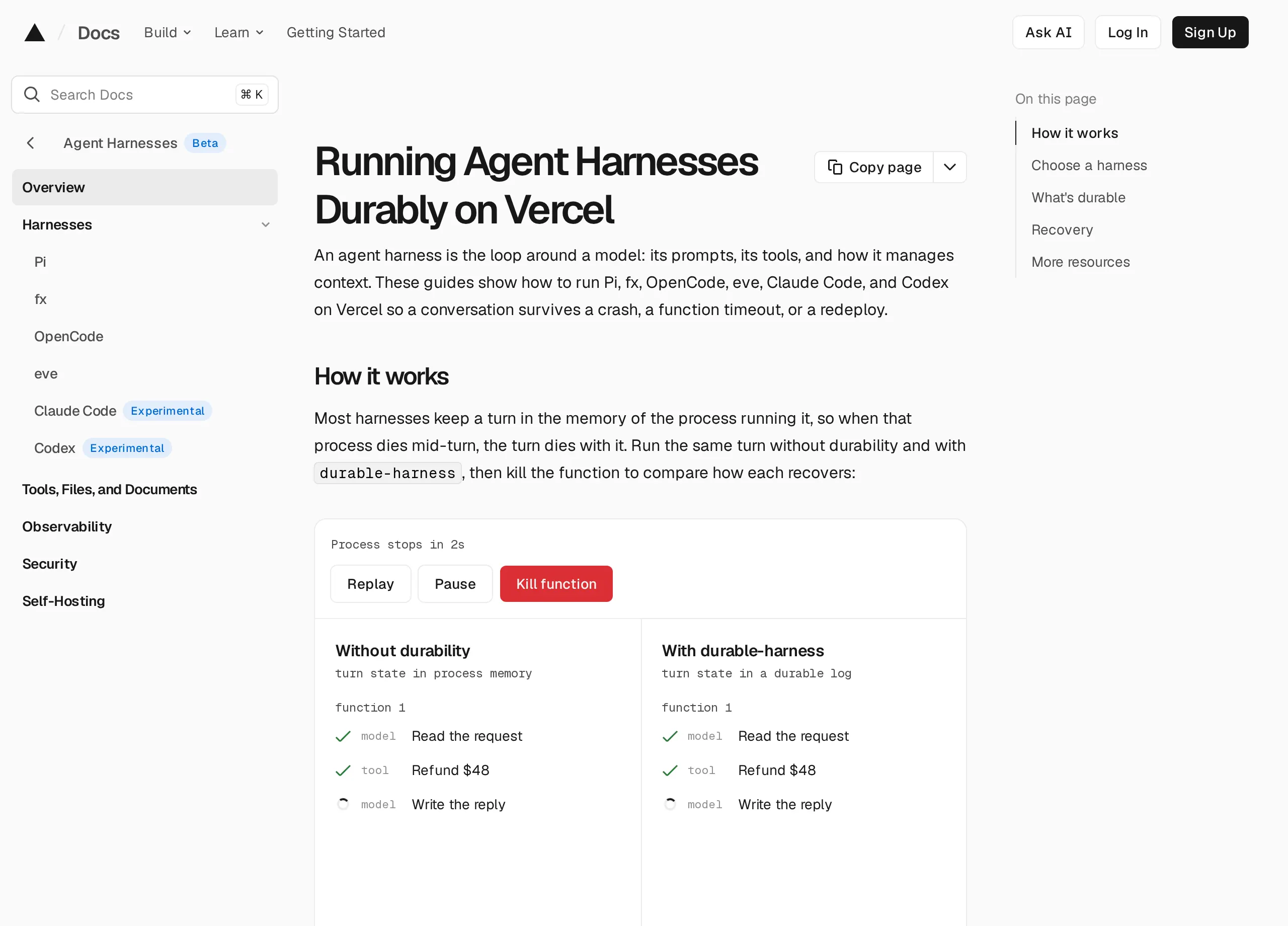This screenshot has height=926, width=1288.
Task: Open the eve harness page
Action: coord(46,374)
